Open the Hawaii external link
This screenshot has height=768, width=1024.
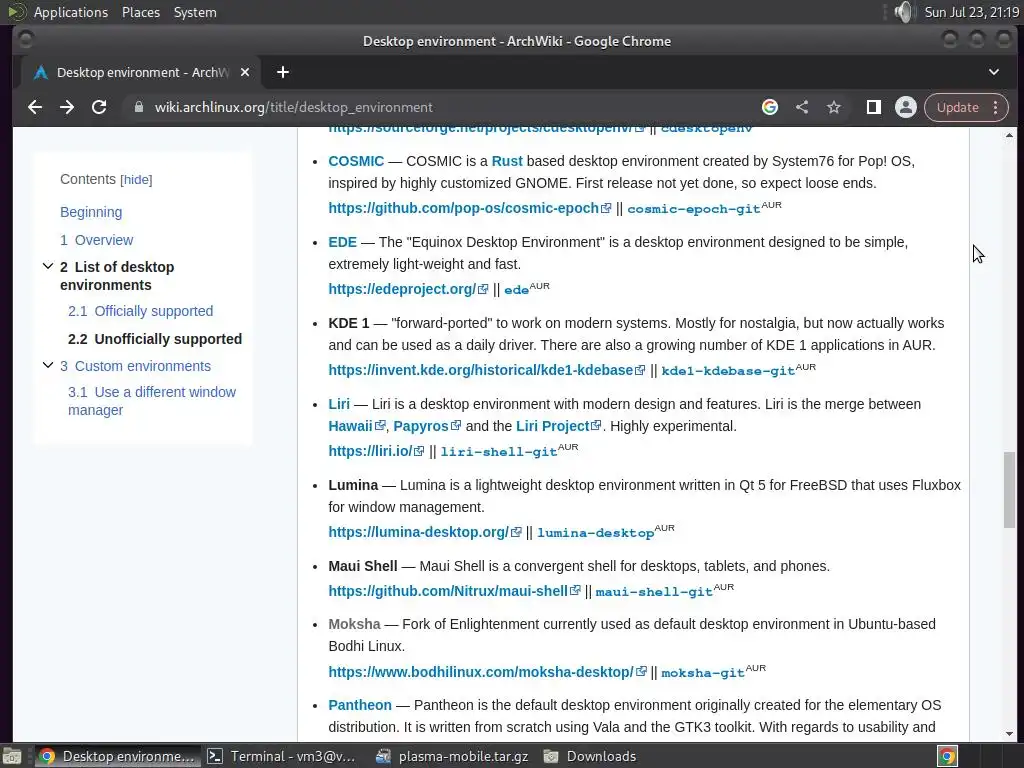click(357, 426)
